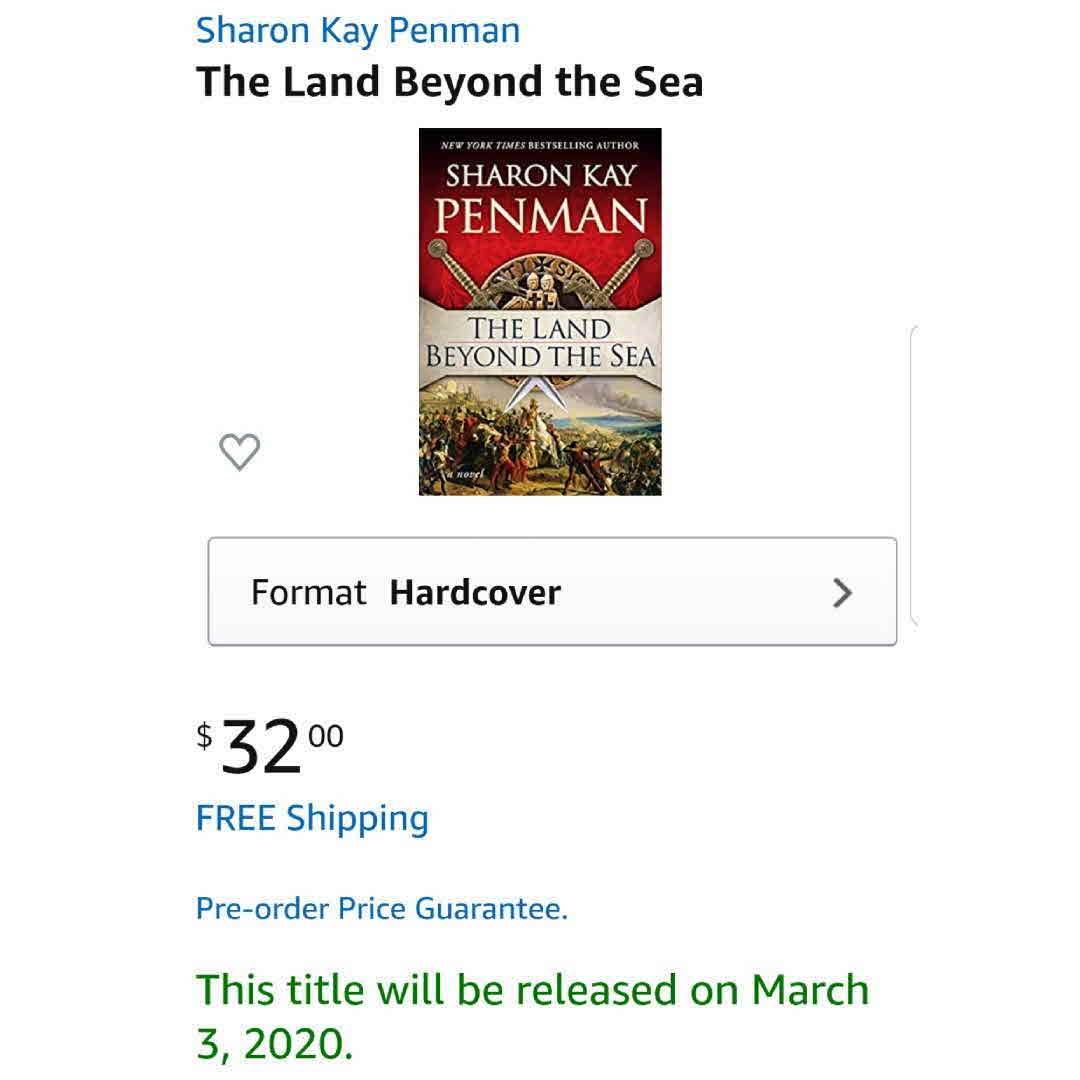Click the FREE Shipping link
Viewport: 1080px width, 1080px height.
click(x=312, y=818)
